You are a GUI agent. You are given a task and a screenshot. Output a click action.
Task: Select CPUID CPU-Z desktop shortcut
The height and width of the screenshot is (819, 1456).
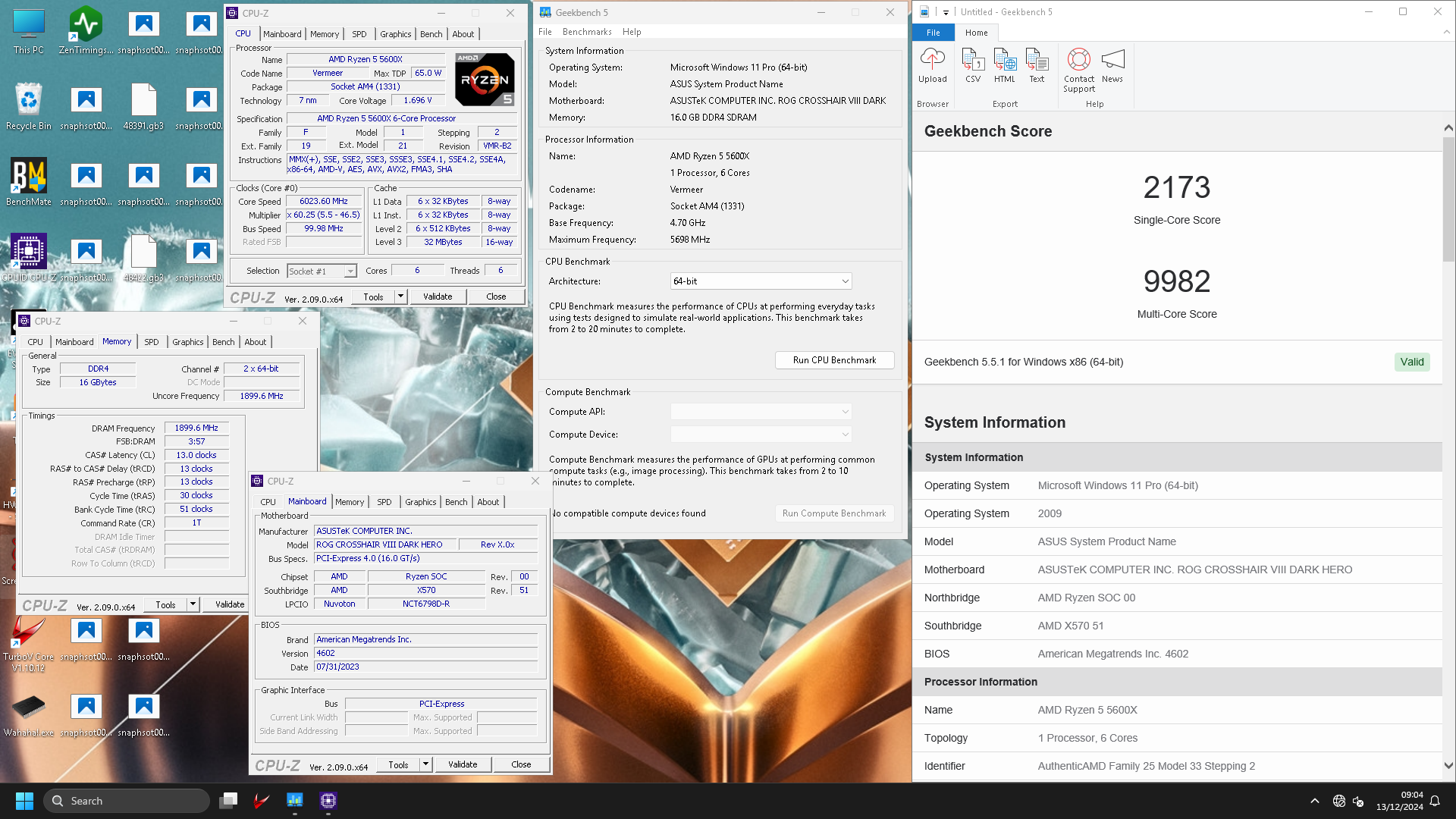[29, 258]
